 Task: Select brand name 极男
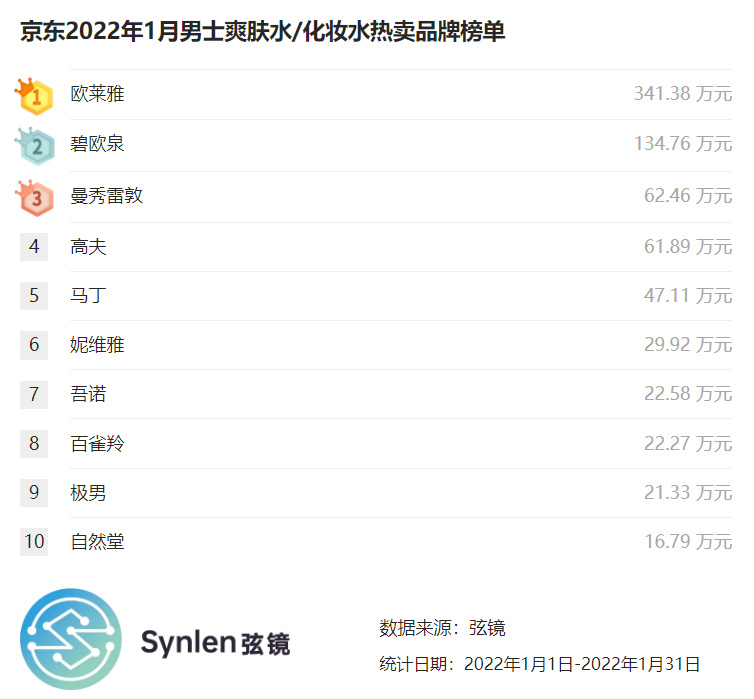(x=88, y=493)
